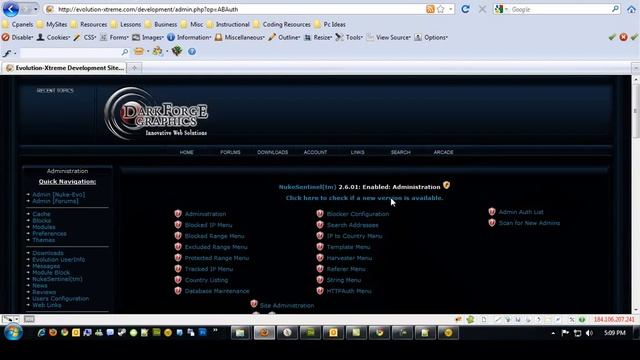Click shield icon beside Harvester Menu
This screenshot has width=640, height=360.
pos(320,258)
